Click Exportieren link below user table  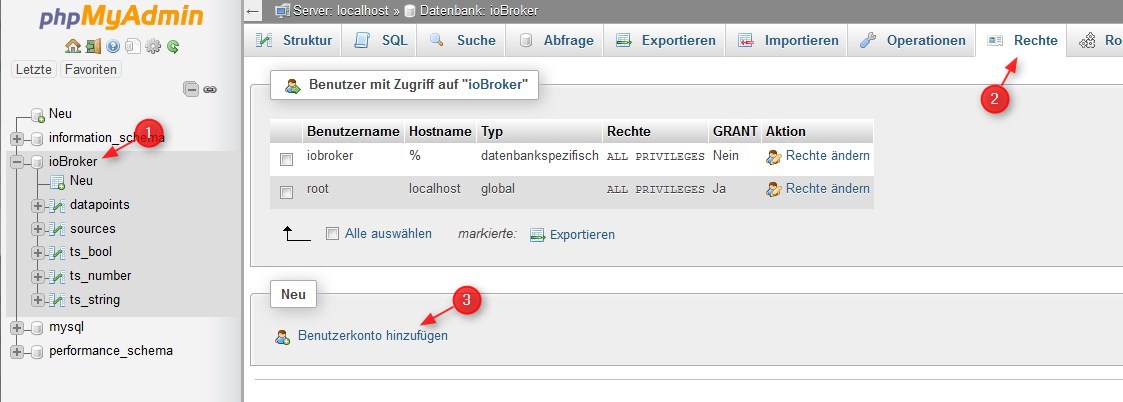click(x=582, y=235)
